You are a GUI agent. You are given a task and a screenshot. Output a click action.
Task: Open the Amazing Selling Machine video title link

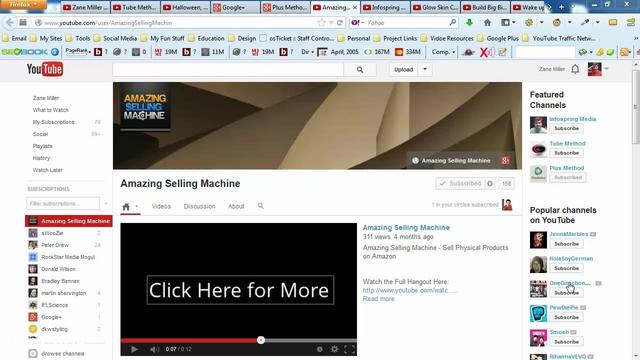(x=406, y=228)
